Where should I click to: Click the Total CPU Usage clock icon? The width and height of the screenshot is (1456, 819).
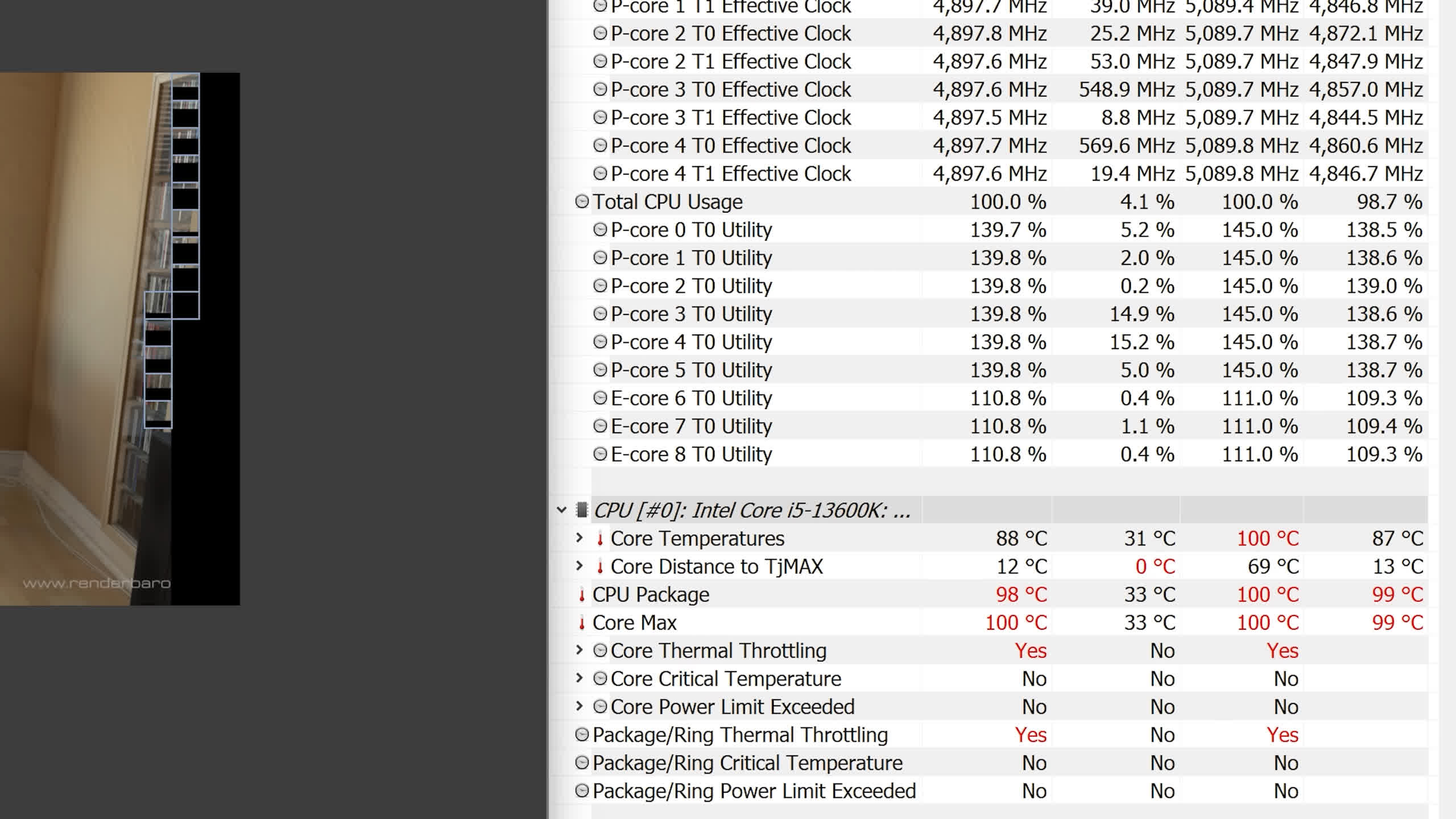click(x=582, y=201)
